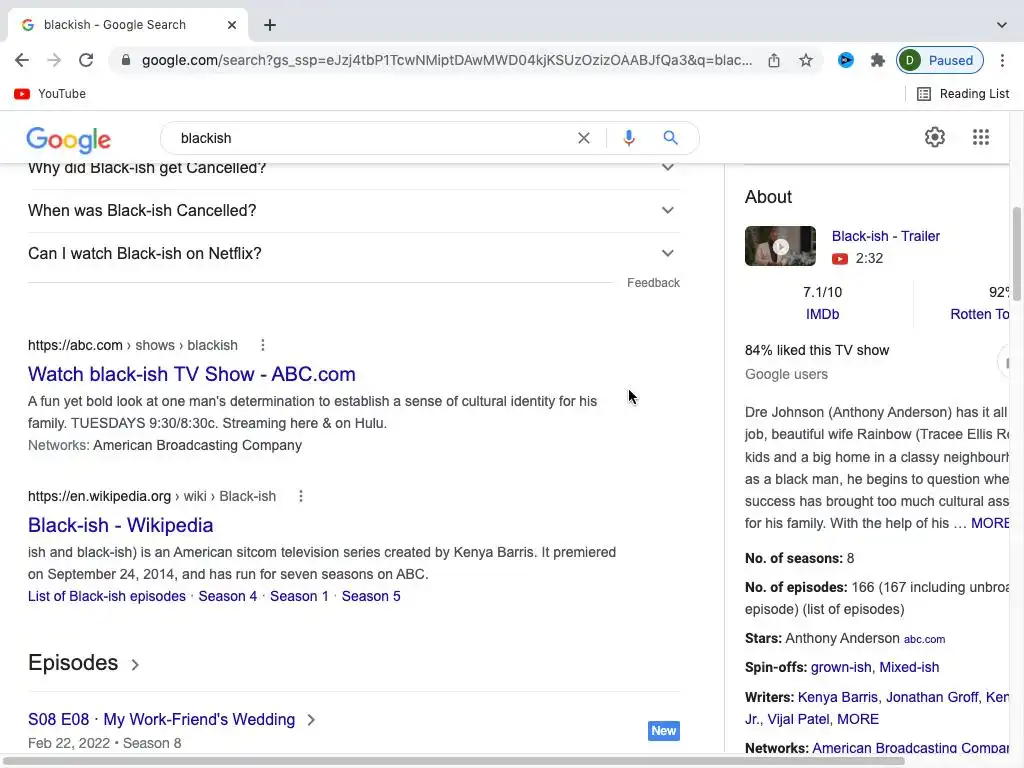Click the Feedback link
1024x768 pixels.
pos(653,283)
